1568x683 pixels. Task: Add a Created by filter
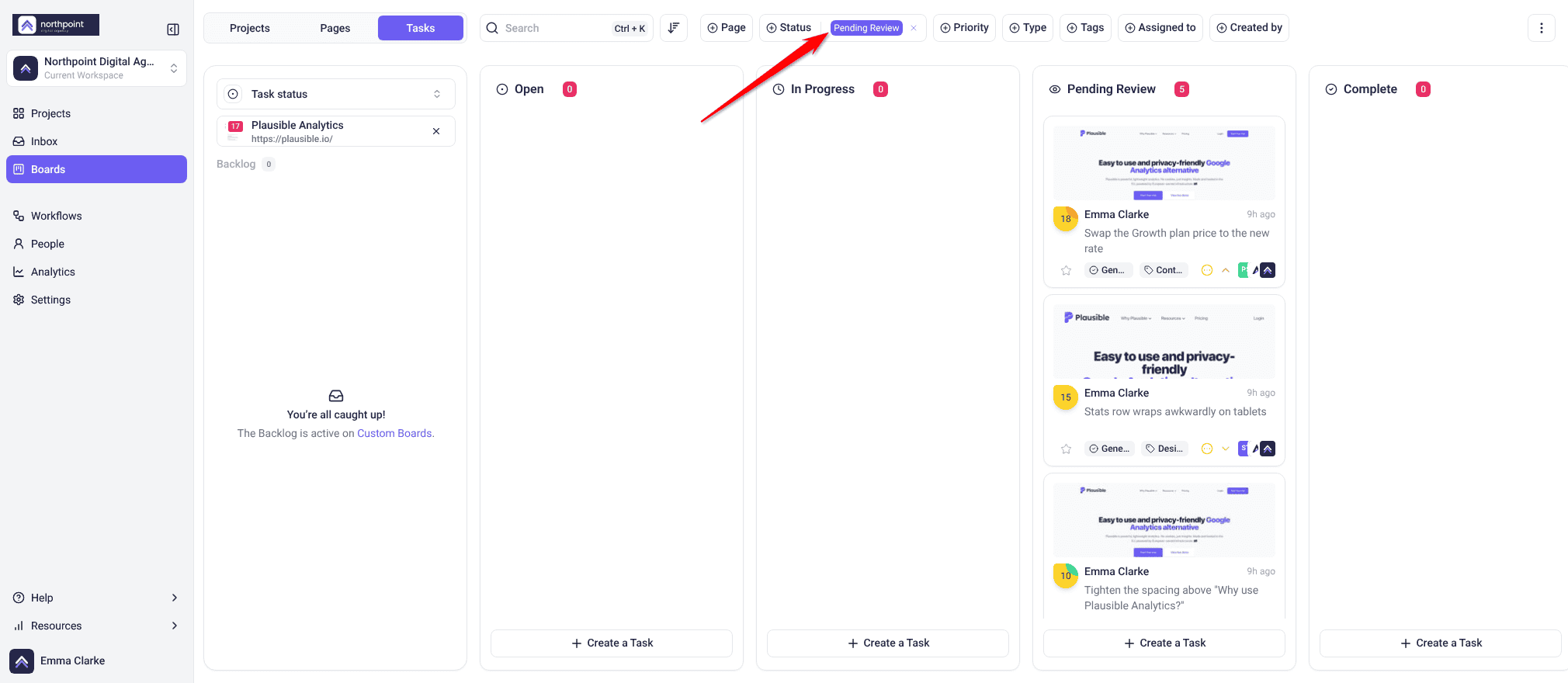pyautogui.click(x=1249, y=28)
